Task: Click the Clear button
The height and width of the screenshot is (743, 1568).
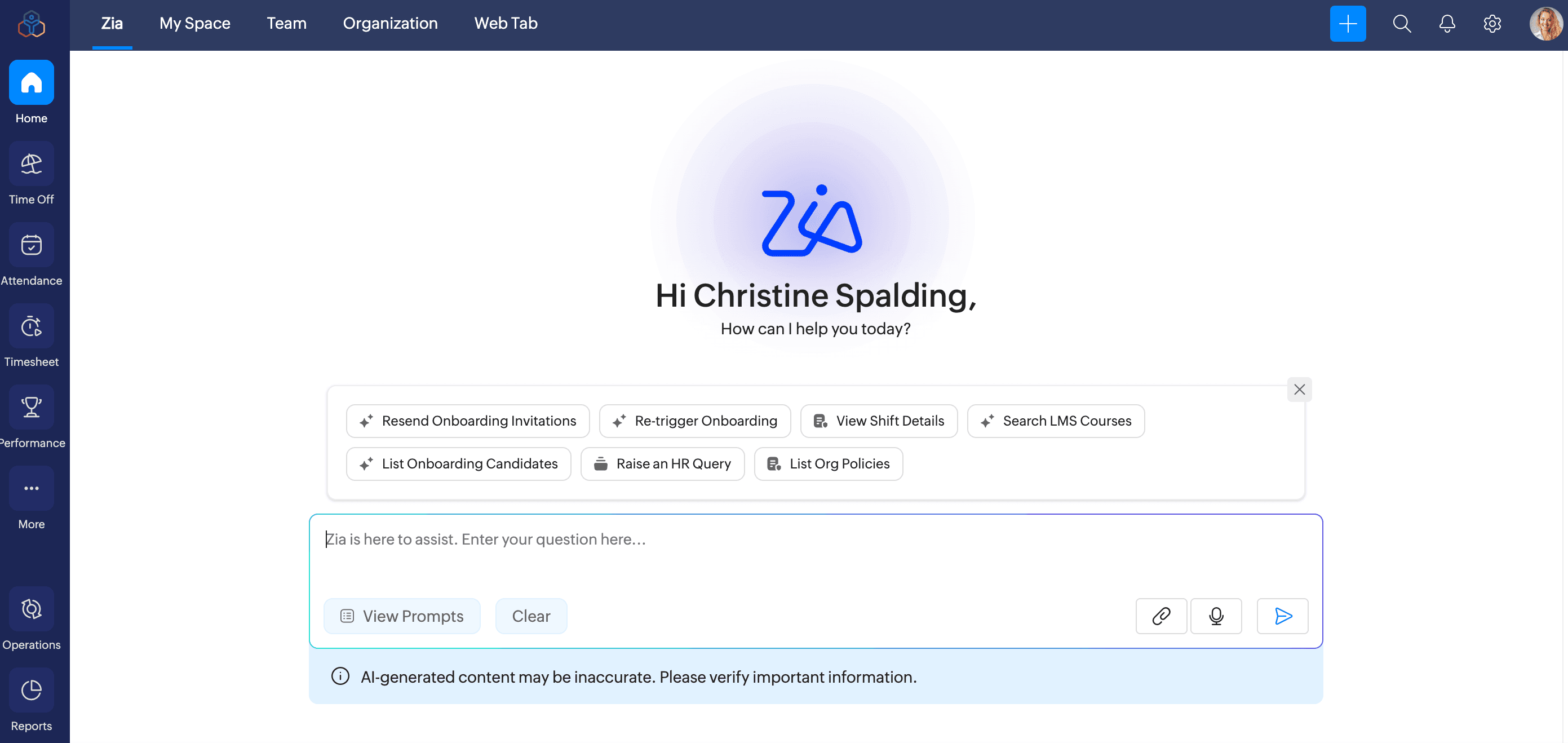Action: point(531,616)
